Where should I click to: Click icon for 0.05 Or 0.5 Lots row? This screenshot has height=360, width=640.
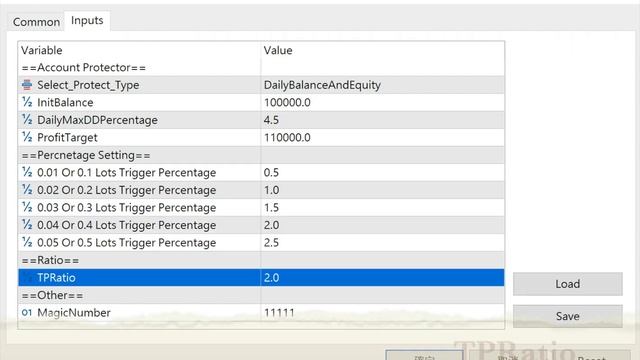pyautogui.click(x=27, y=242)
